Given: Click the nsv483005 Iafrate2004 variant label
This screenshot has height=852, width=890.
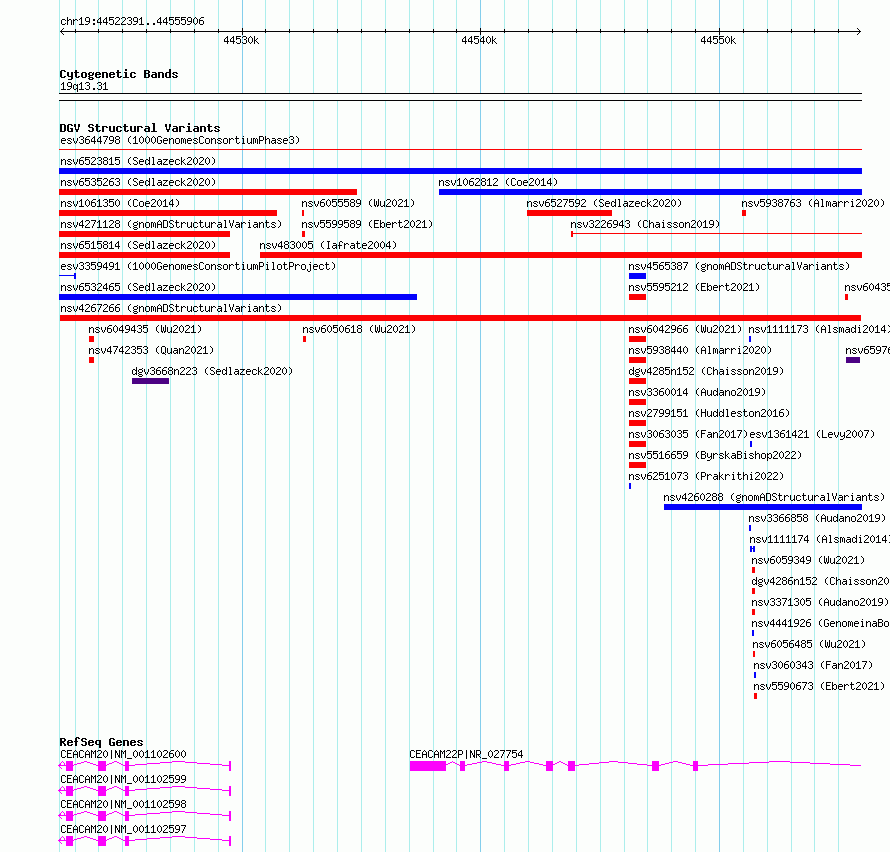Looking at the screenshot, I should point(328,245).
